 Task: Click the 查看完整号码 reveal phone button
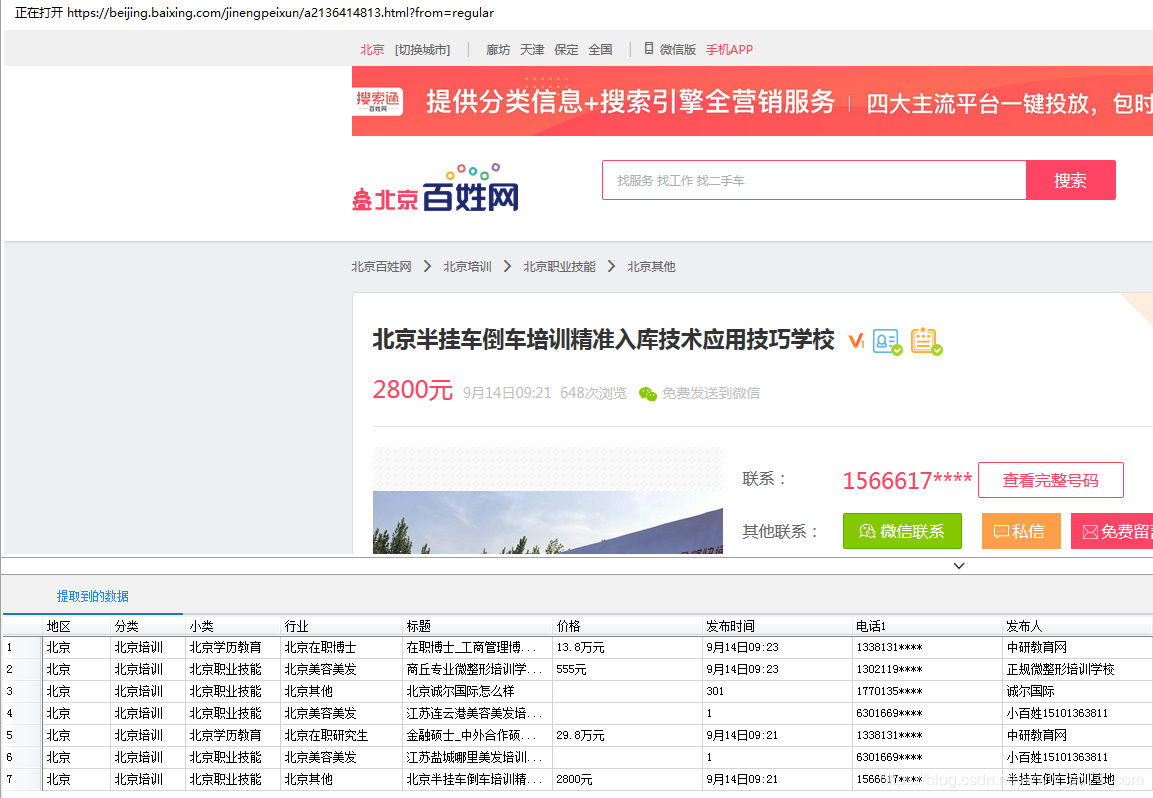1050,480
